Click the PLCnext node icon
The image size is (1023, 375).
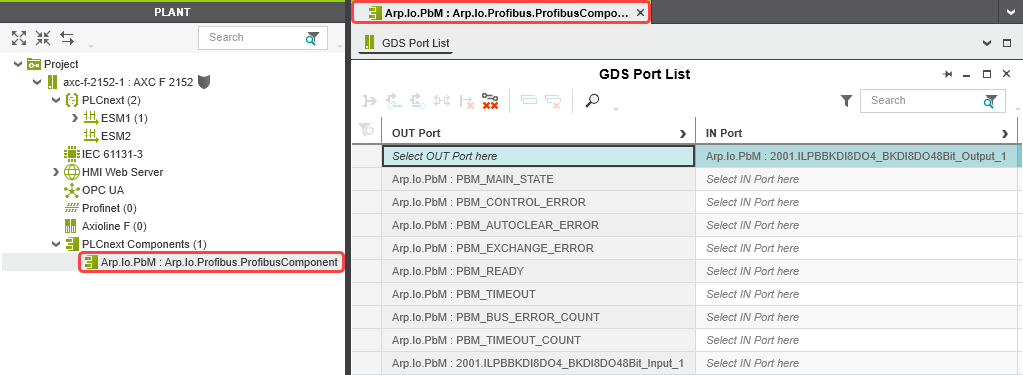[72, 100]
